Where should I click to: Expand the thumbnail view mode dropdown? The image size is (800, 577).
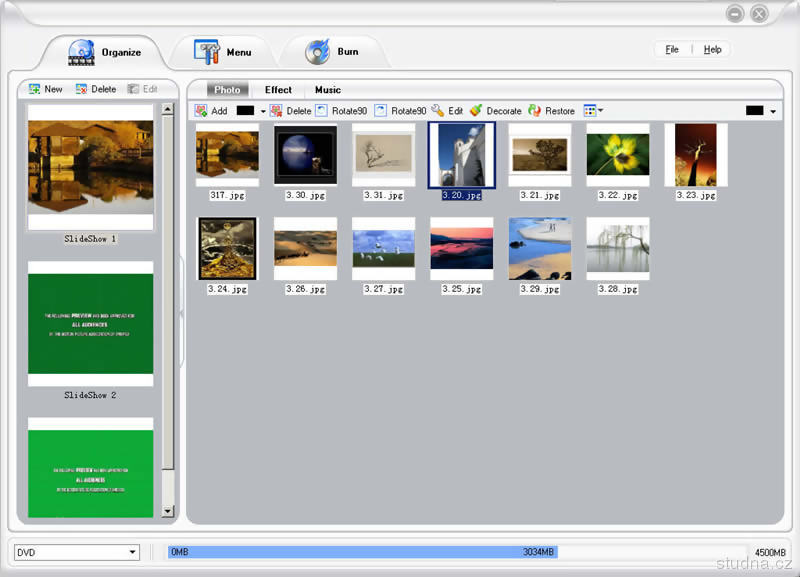point(593,111)
